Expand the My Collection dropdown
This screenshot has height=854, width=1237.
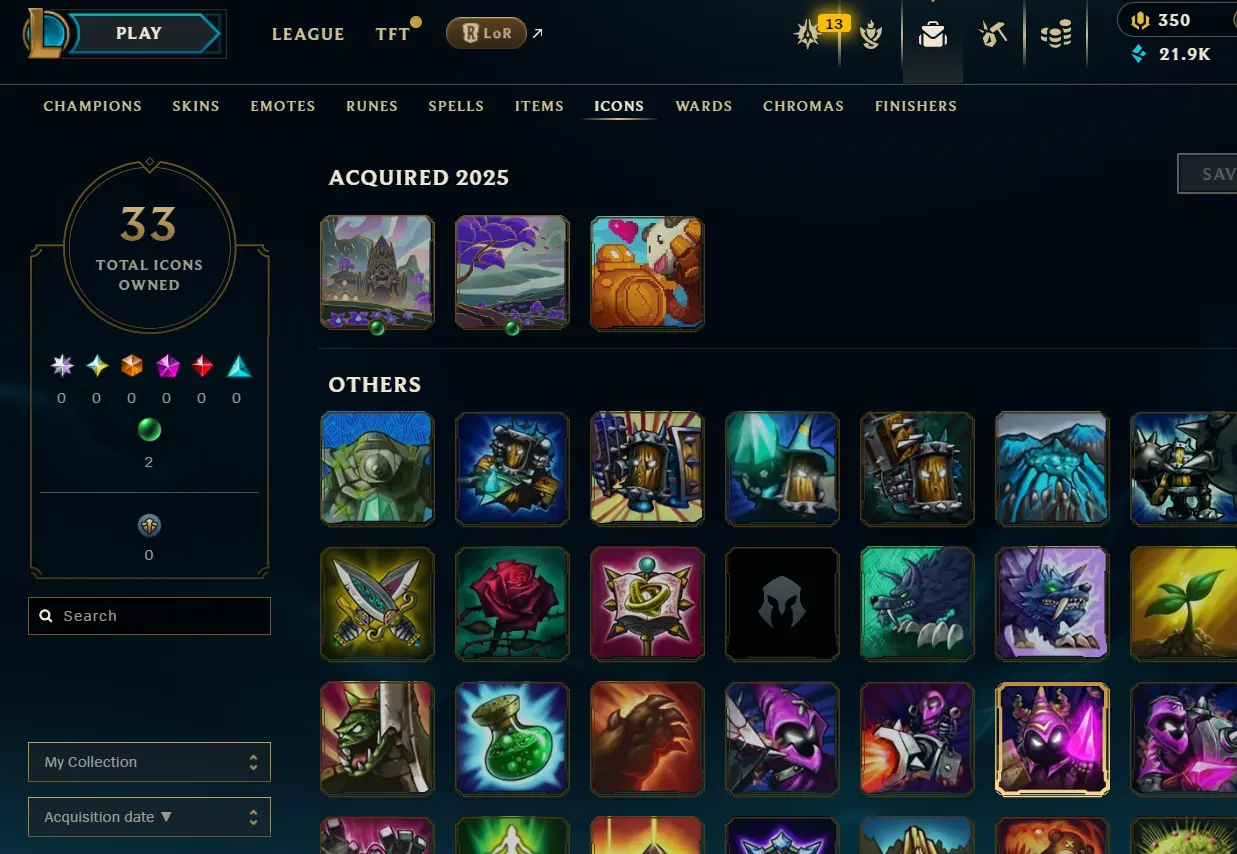point(149,762)
